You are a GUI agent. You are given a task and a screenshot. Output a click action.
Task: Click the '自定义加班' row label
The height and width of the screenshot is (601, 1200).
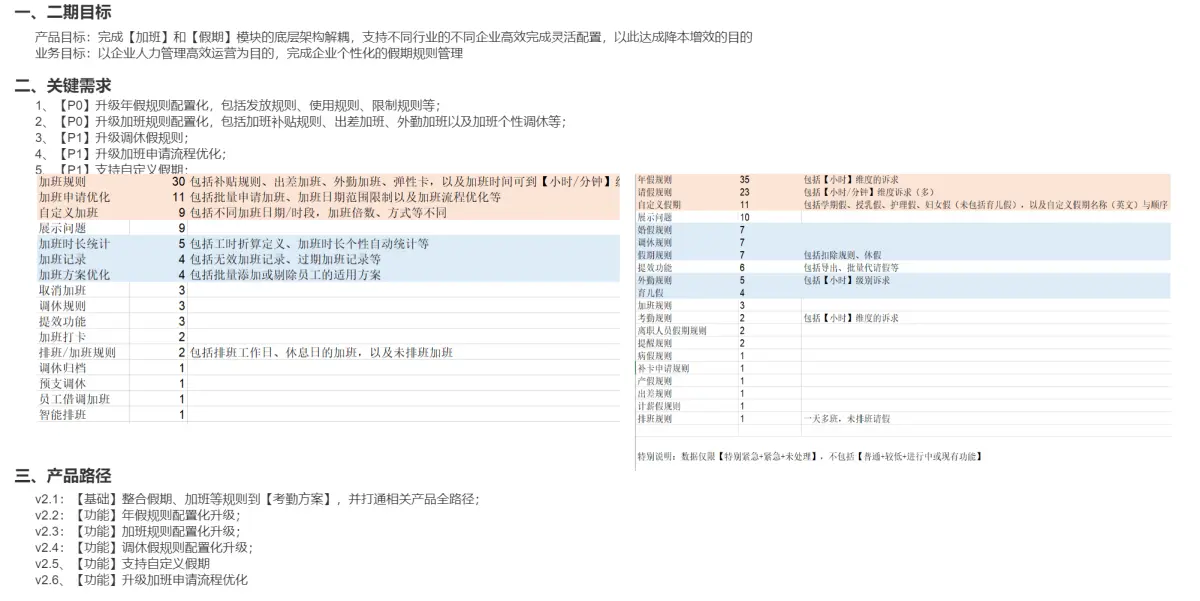tap(69, 213)
